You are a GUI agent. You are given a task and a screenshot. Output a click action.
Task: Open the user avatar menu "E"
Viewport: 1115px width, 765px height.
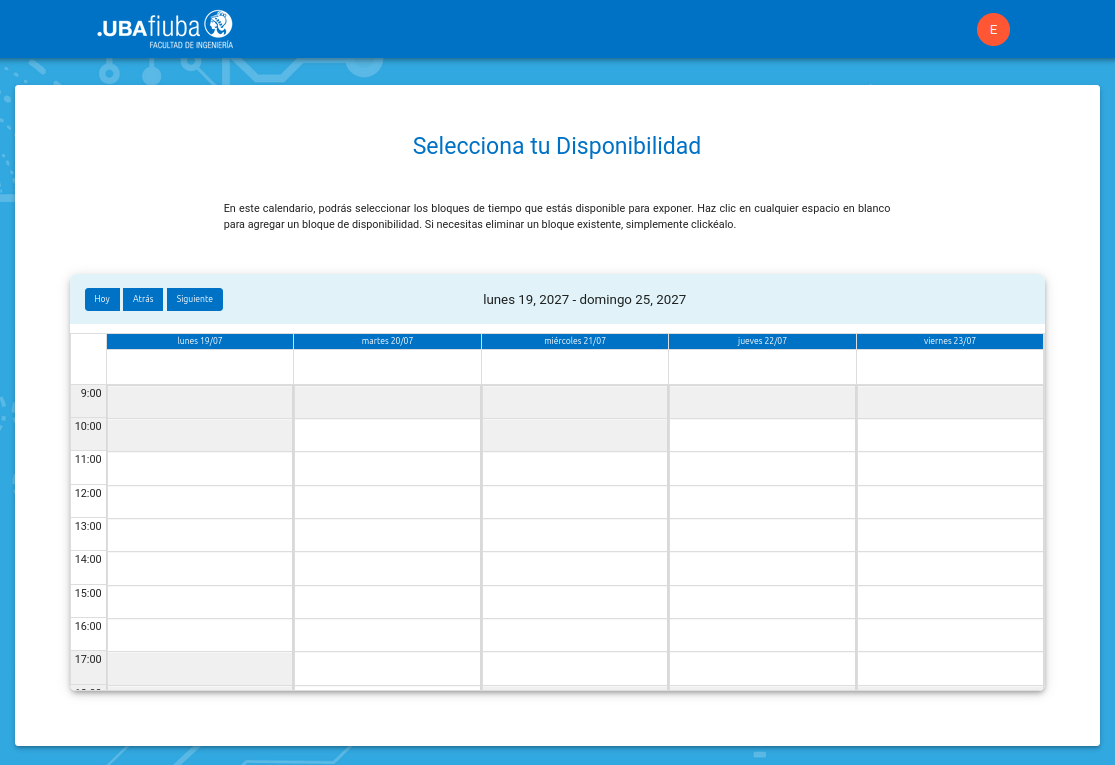coord(993,30)
